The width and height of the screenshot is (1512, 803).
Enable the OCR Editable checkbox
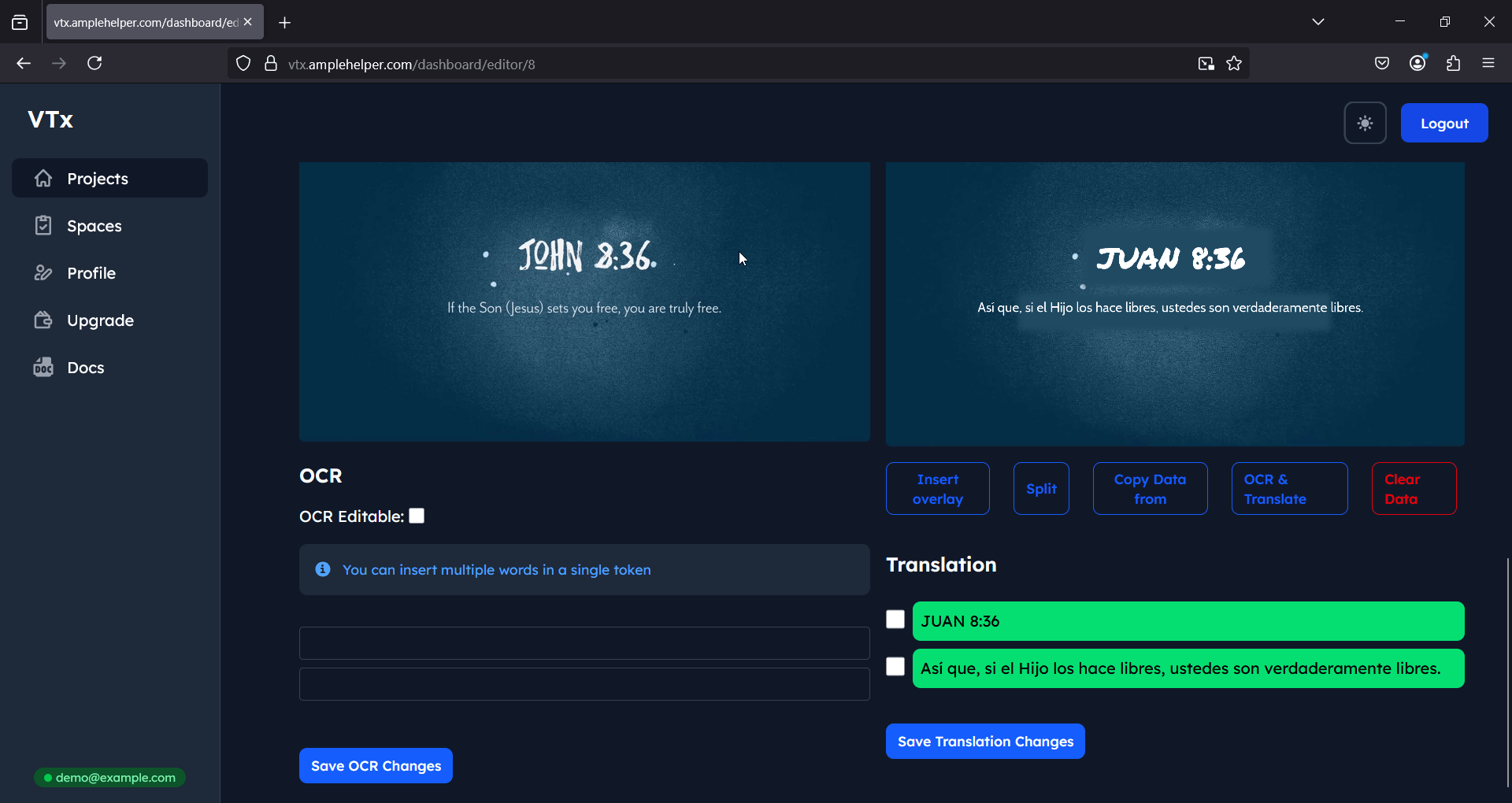click(x=417, y=516)
